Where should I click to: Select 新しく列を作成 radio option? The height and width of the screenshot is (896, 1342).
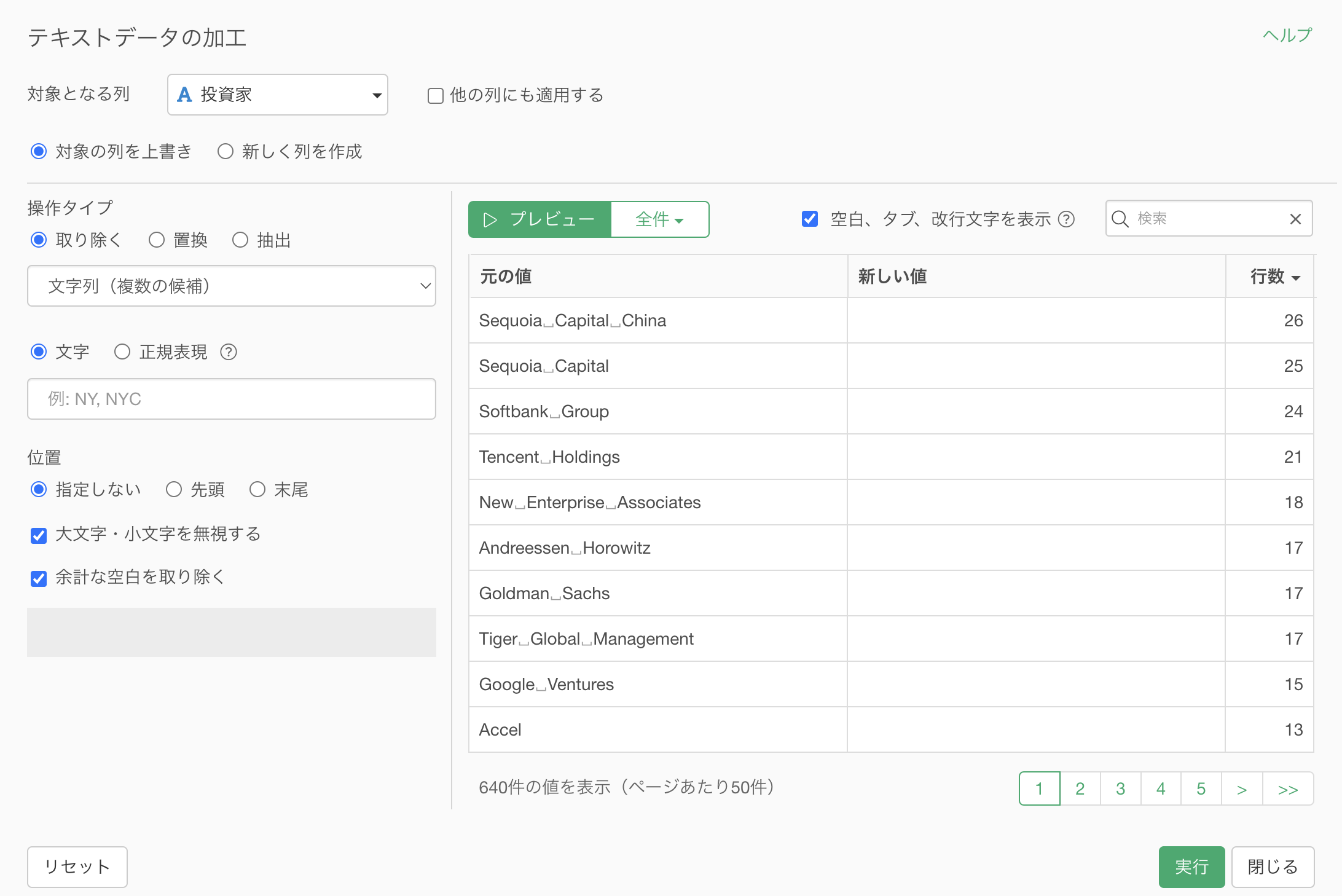coord(226,151)
